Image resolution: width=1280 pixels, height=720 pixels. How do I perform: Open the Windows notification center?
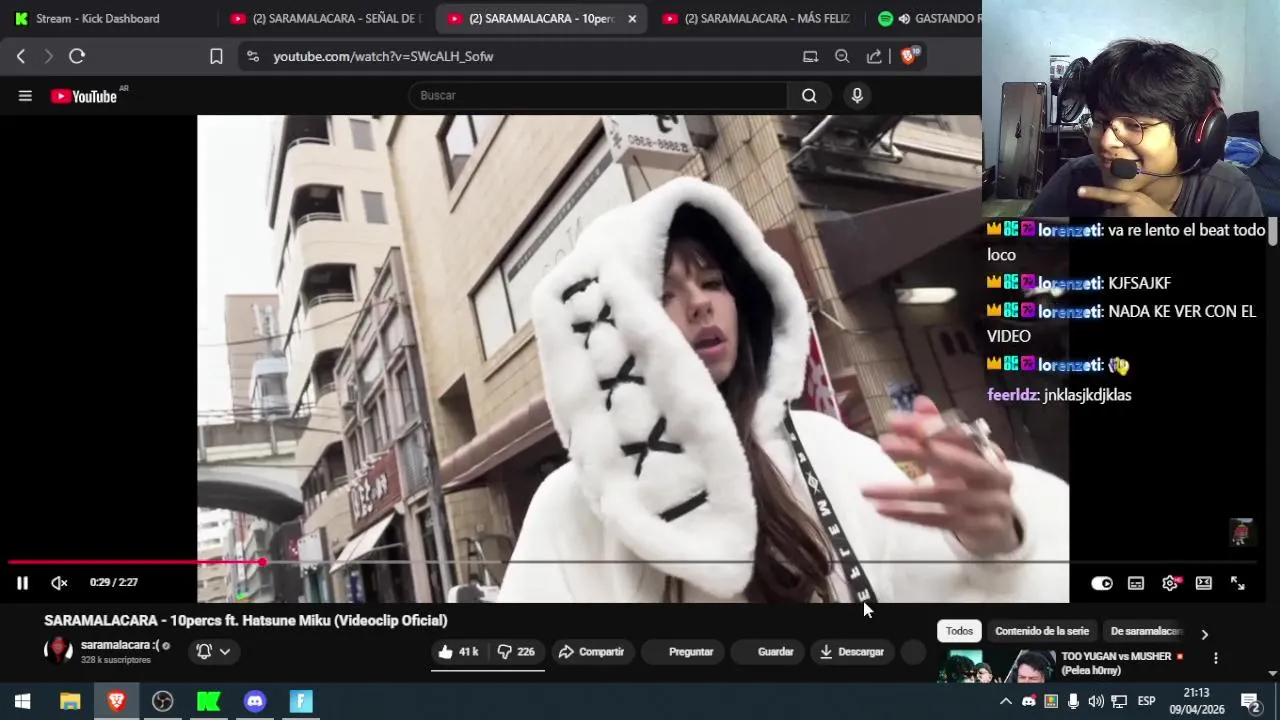pos(1250,701)
